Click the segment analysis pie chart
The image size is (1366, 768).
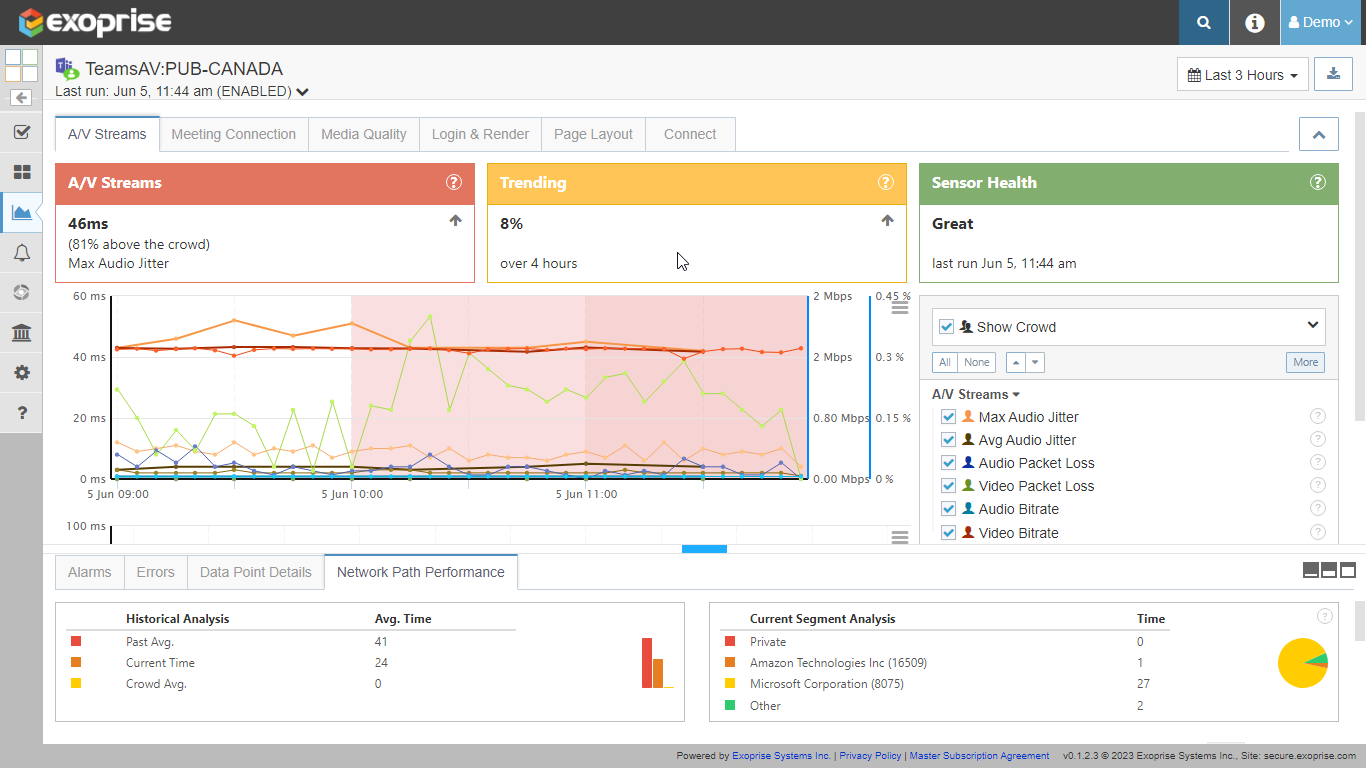point(1303,662)
